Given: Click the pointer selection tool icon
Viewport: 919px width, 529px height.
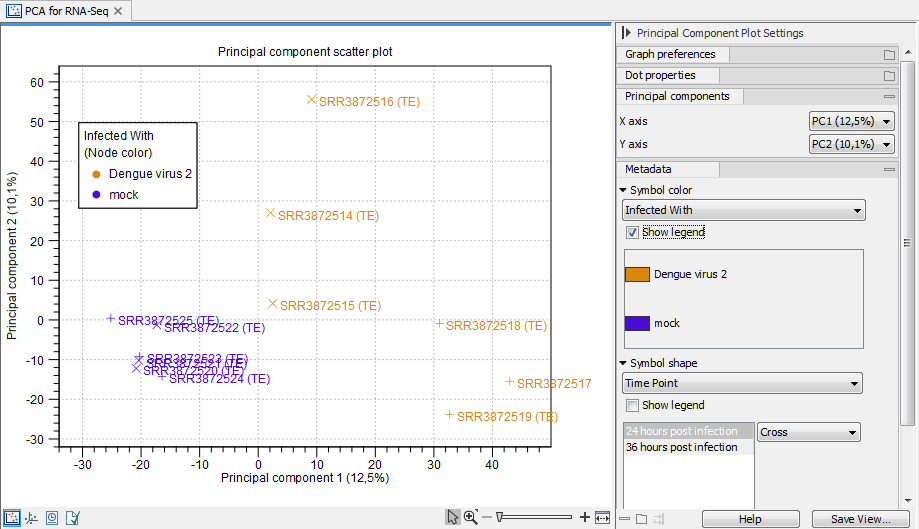Looking at the screenshot, I should [x=453, y=517].
